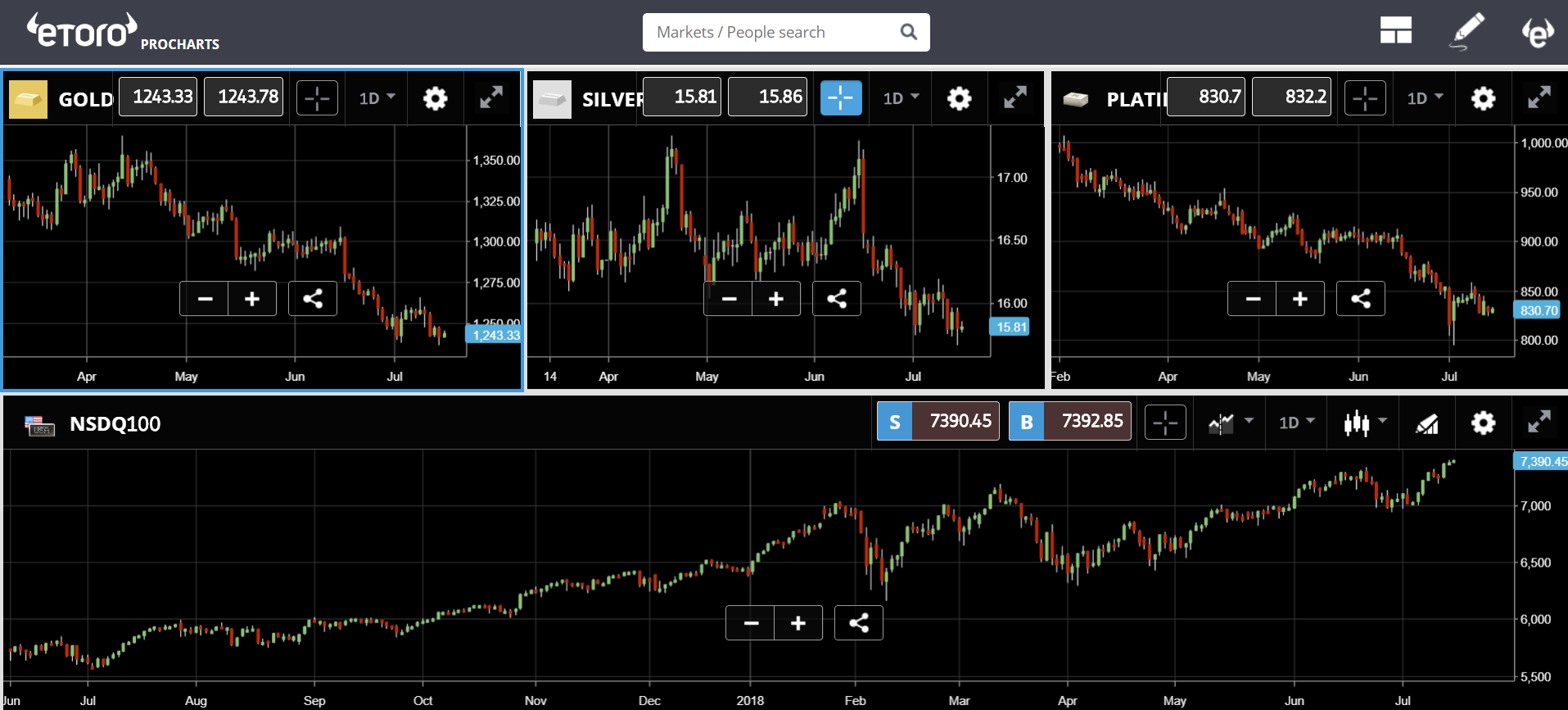This screenshot has width=1568, height=710.
Task: Enable crosshair on the GOLD chart
Action: point(317,98)
